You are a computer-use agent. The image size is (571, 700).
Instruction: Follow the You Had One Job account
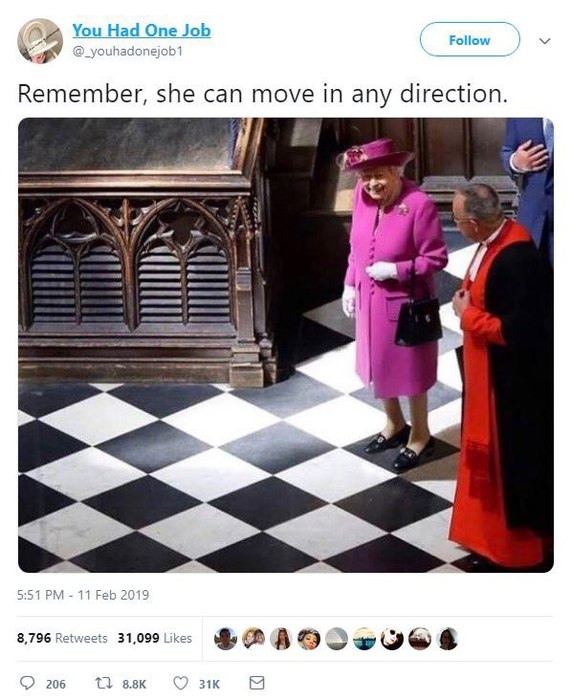coord(470,40)
